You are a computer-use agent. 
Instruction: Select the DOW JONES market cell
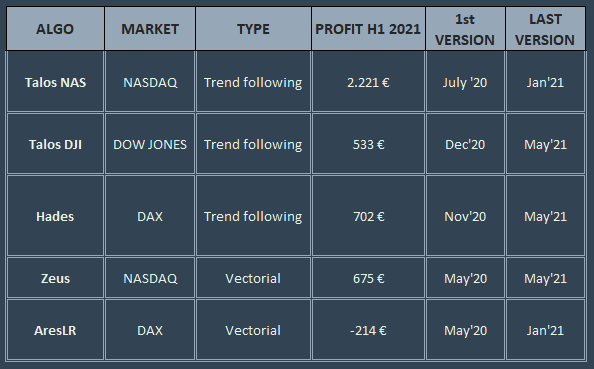pyautogui.click(x=150, y=144)
